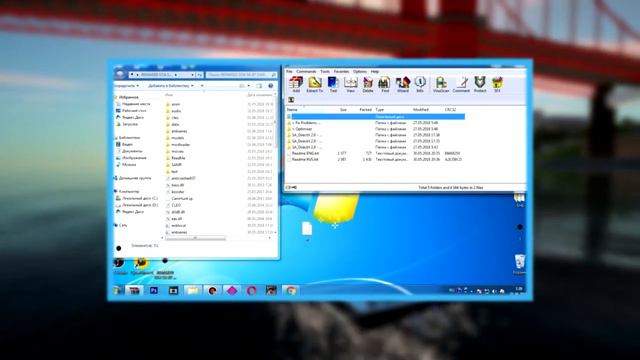The image size is (640, 360).
Task: Click the Explorer address bar
Action: tap(162, 75)
